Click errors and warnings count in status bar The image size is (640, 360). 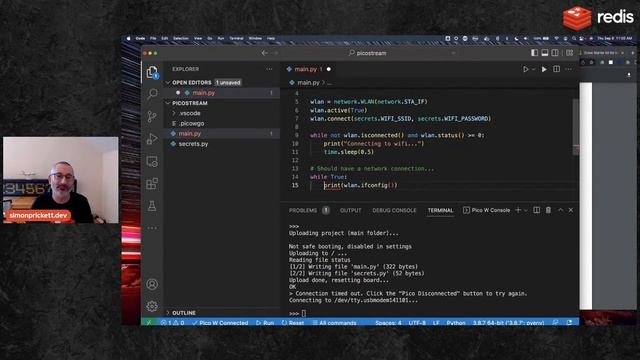click(x=172, y=322)
